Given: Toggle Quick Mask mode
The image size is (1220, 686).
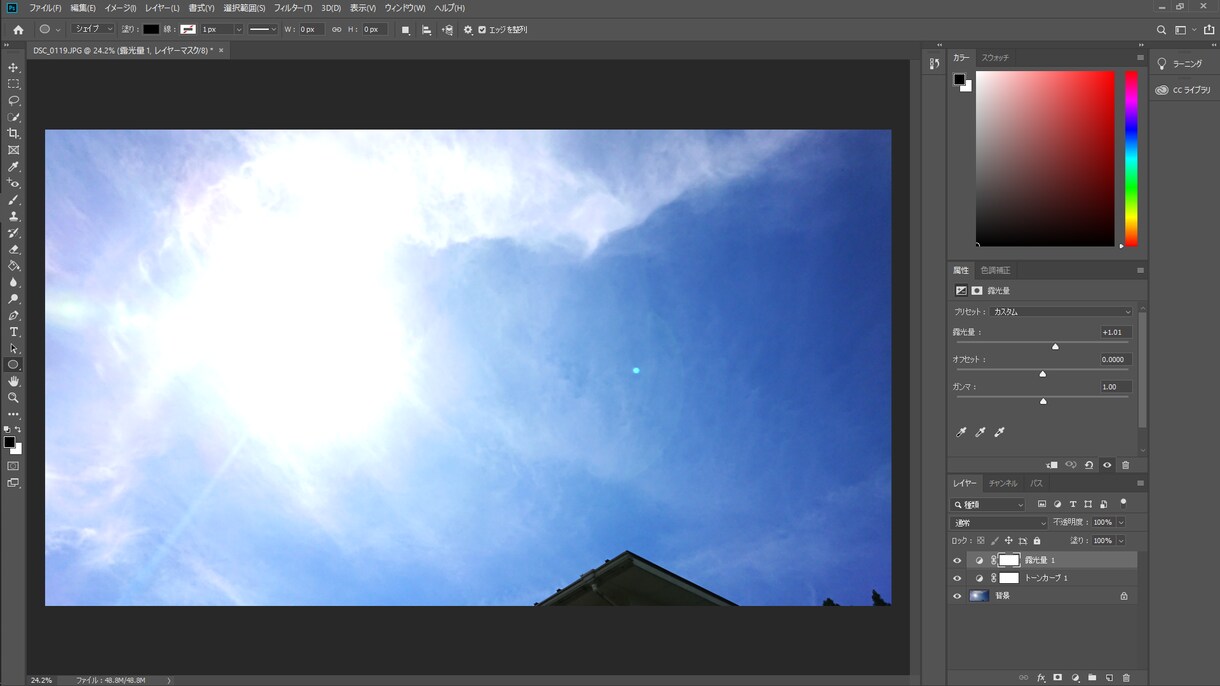Looking at the screenshot, I should (x=14, y=466).
